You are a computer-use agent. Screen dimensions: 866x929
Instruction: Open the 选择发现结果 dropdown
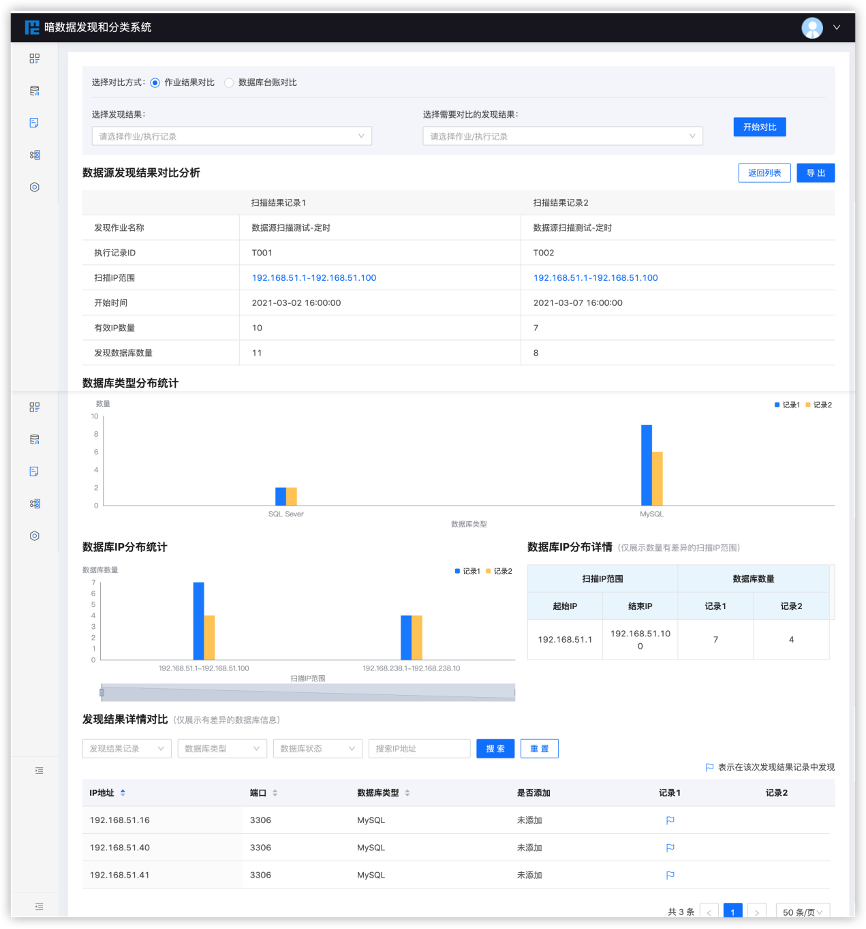pos(231,136)
